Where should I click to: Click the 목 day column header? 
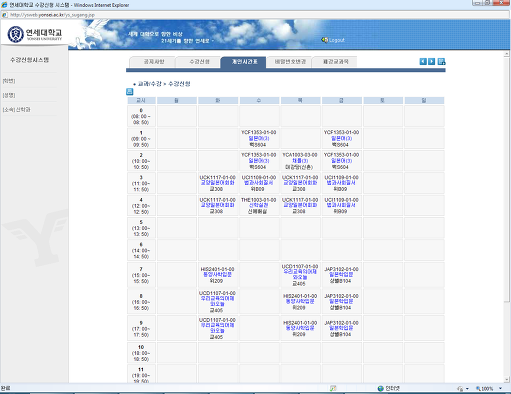point(300,100)
